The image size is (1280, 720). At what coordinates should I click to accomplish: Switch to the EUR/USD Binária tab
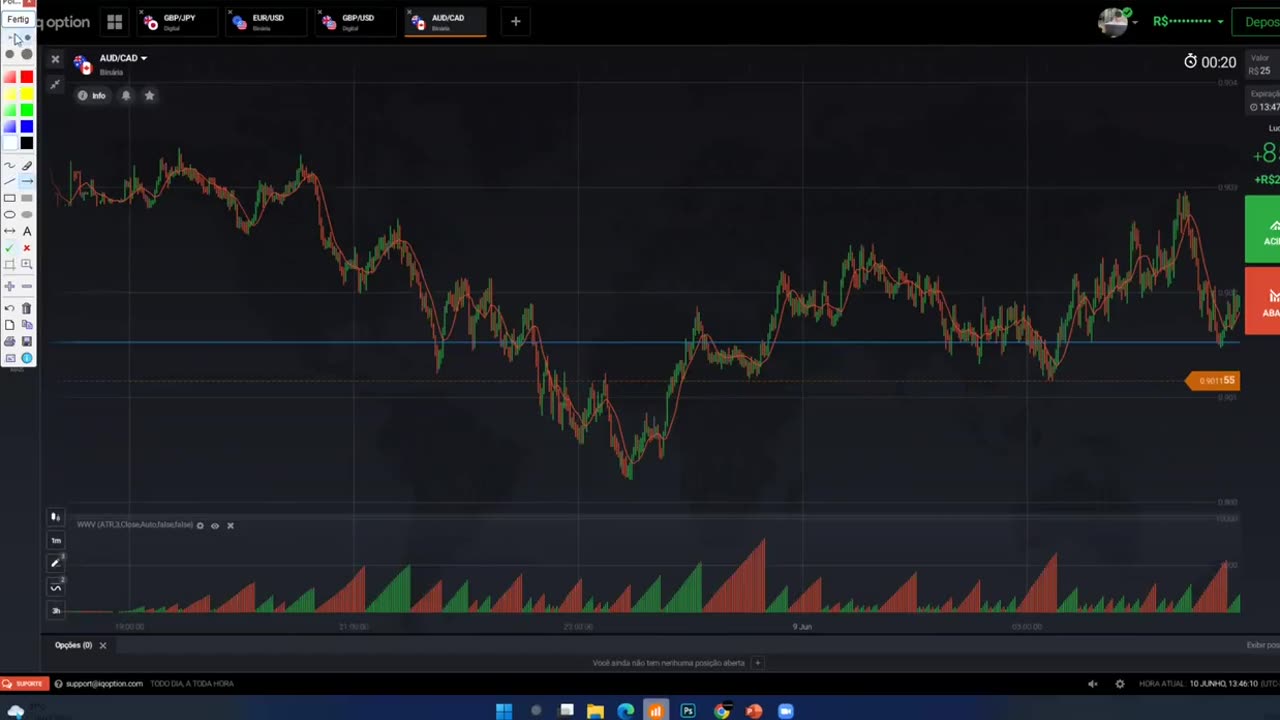[267, 21]
